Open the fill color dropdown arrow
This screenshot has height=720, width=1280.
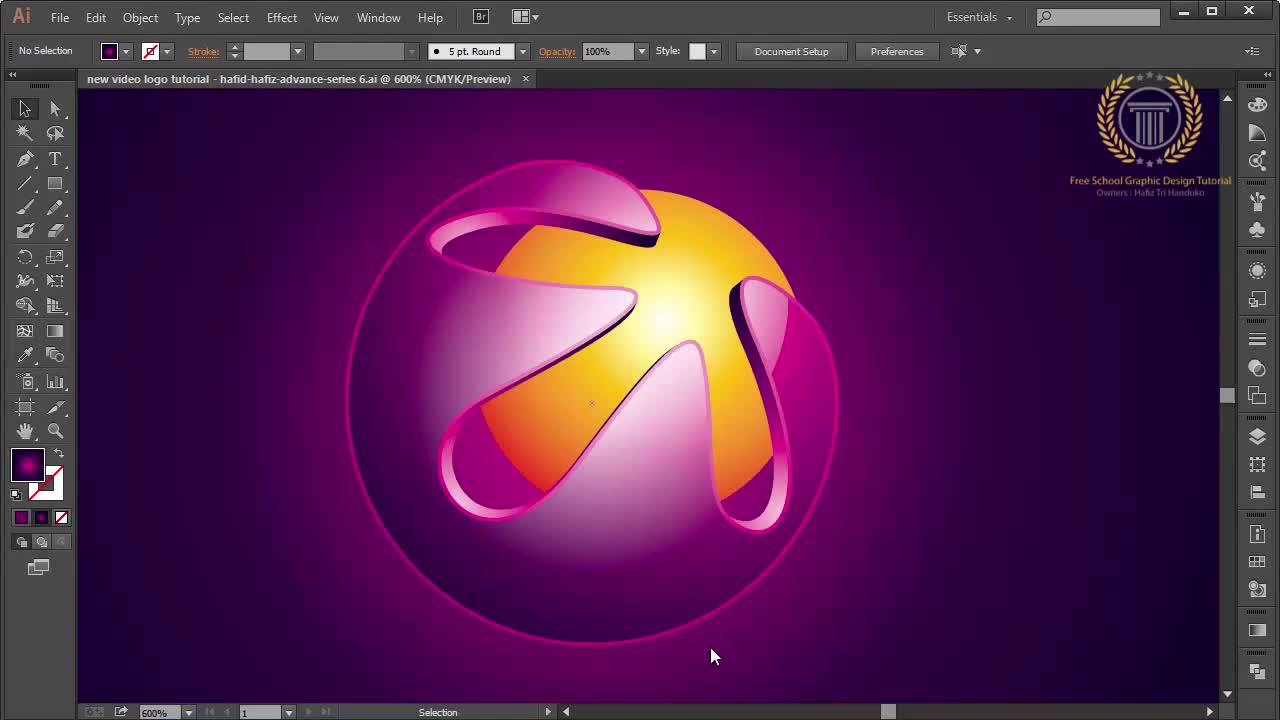pos(126,52)
